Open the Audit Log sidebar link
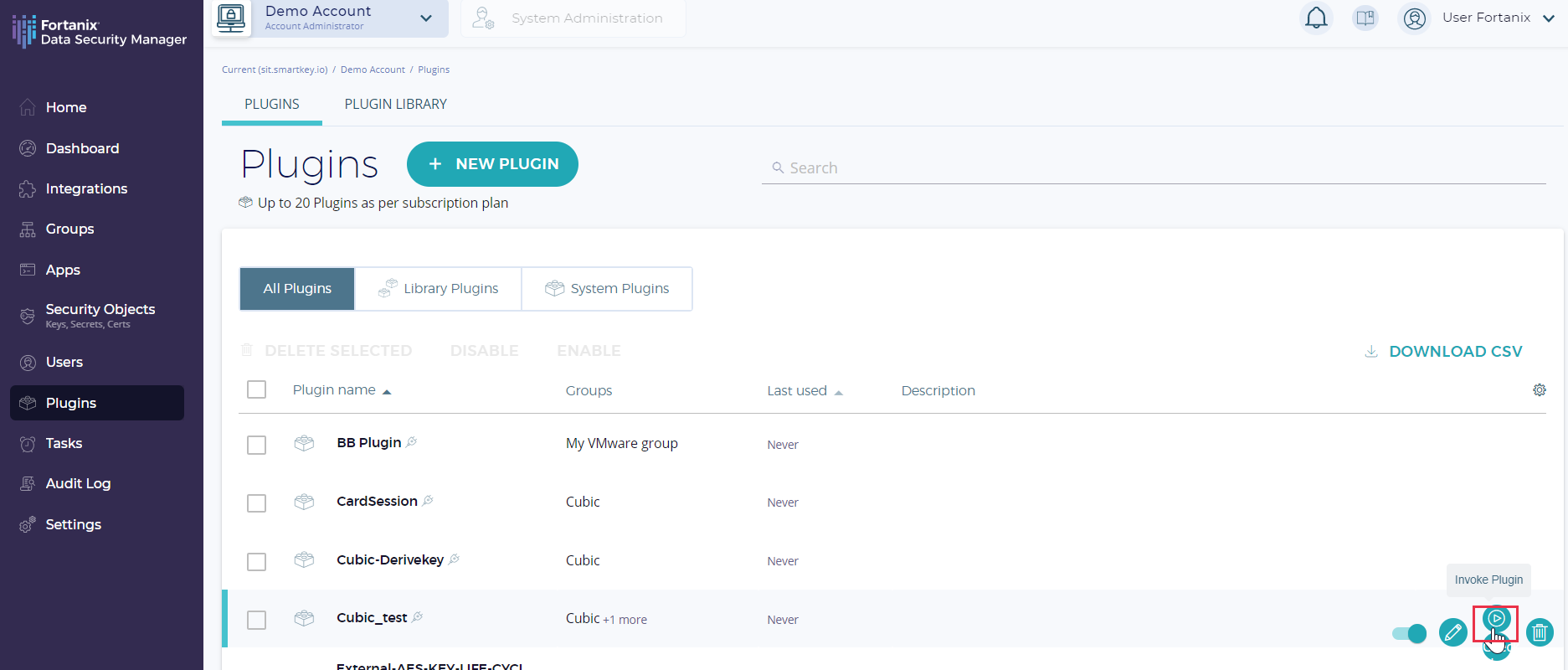This screenshot has width=1568, height=670. 78,483
